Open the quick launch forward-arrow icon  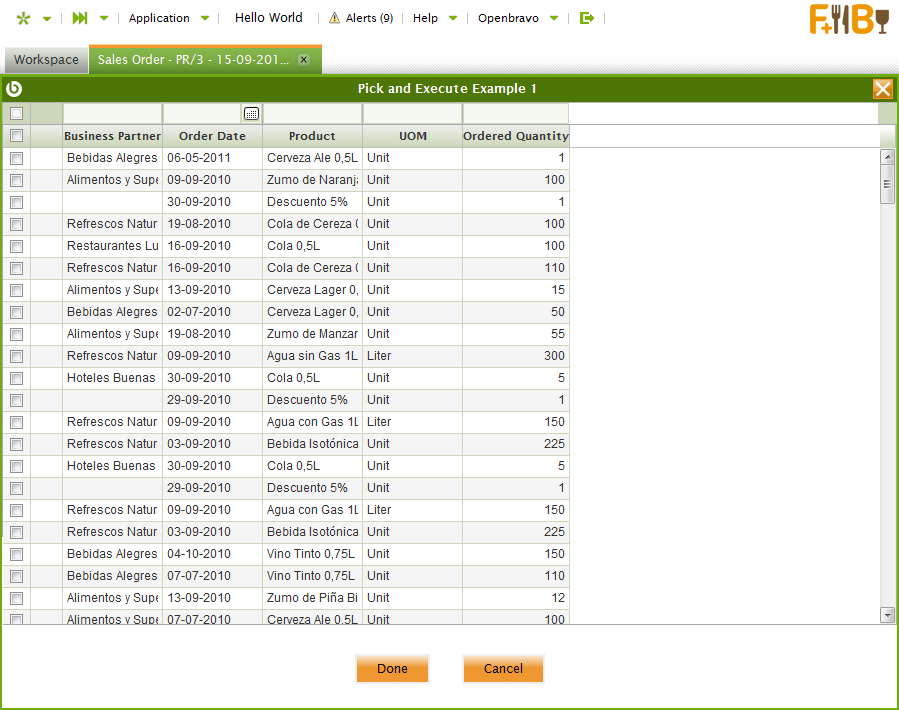click(x=80, y=18)
